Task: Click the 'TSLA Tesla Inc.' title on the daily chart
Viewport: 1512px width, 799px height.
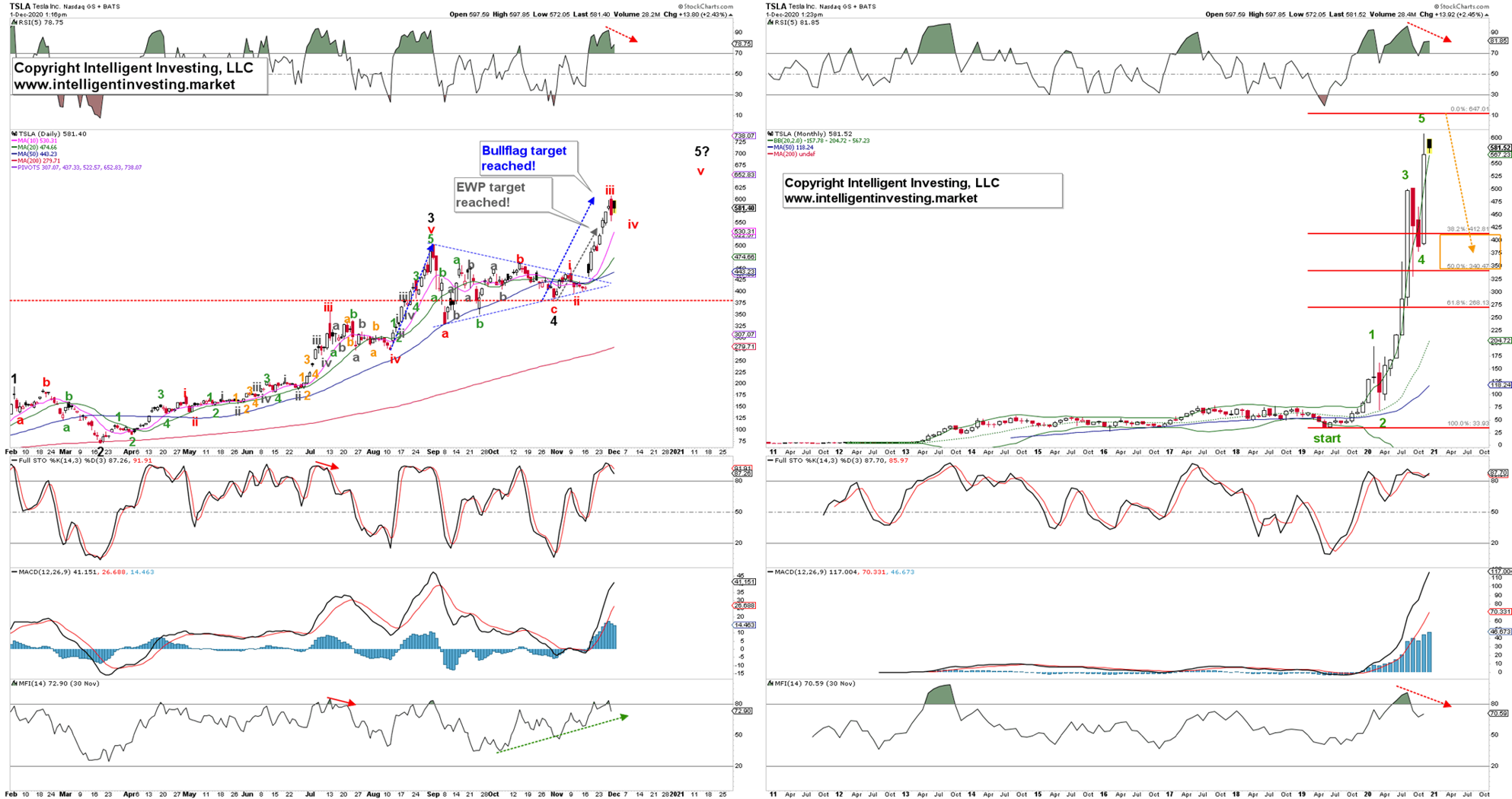Action: pos(35,6)
